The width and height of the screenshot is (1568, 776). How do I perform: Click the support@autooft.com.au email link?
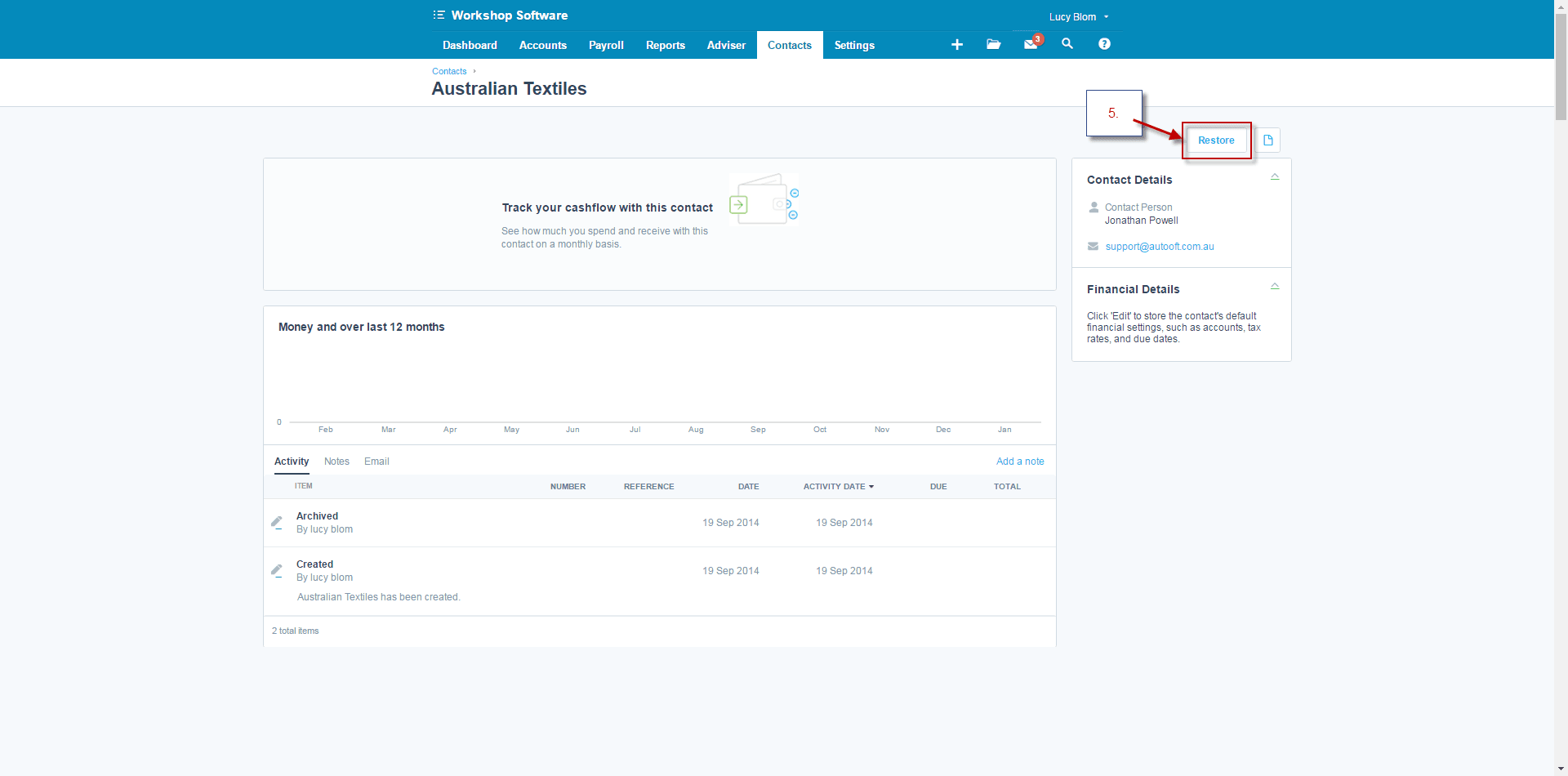1160,247
